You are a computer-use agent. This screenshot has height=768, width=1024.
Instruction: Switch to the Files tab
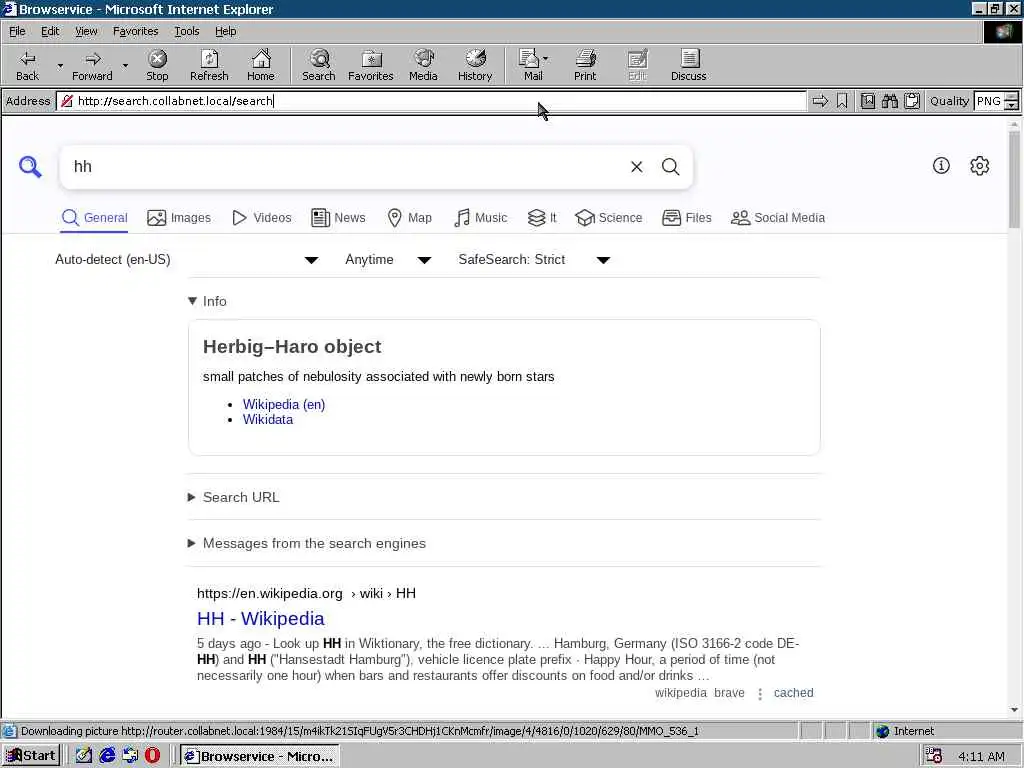pos(686,218)
